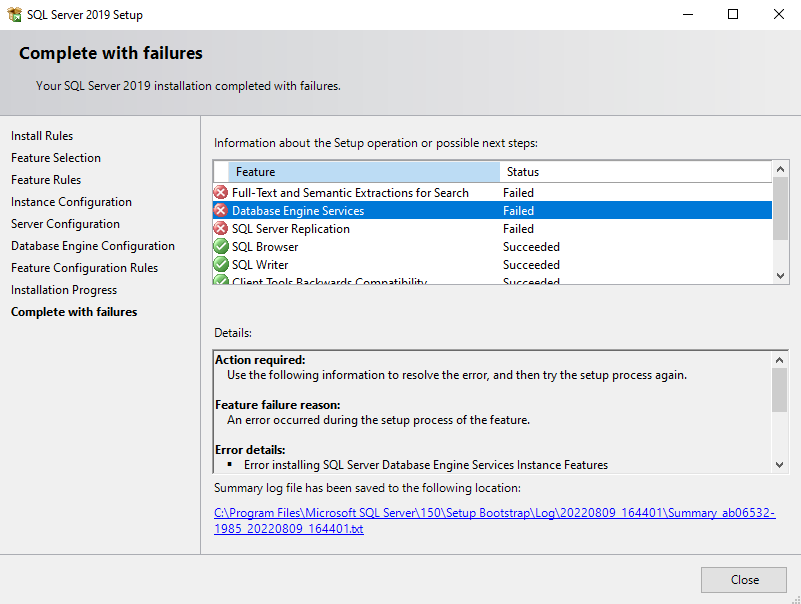Click the Instance Configuration step

click(x=72, y=202)
